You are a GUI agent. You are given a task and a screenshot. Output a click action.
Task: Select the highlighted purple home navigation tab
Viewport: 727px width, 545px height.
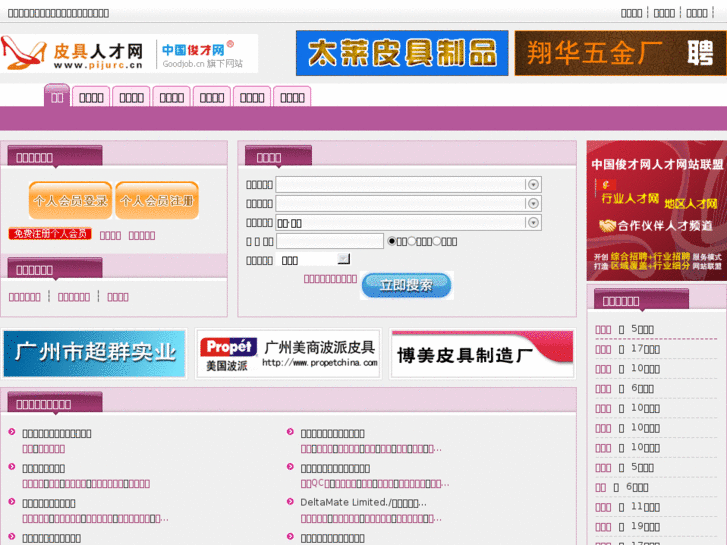(57, 96)
